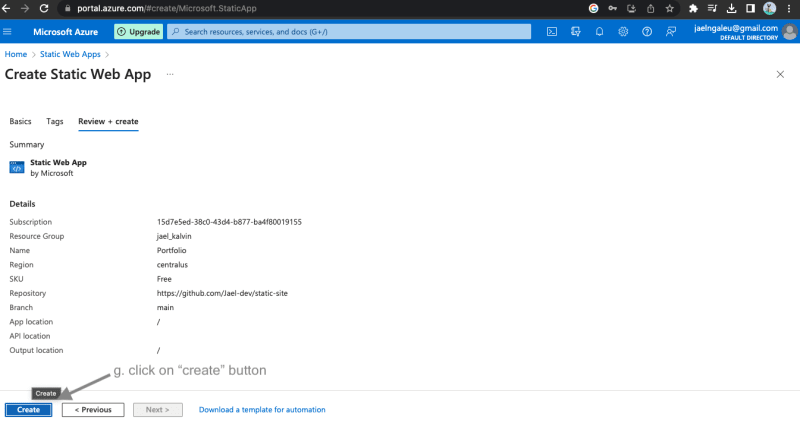Go back with the Previous button
Viewport: 800px width, 423px height.
tap(93, 410)
